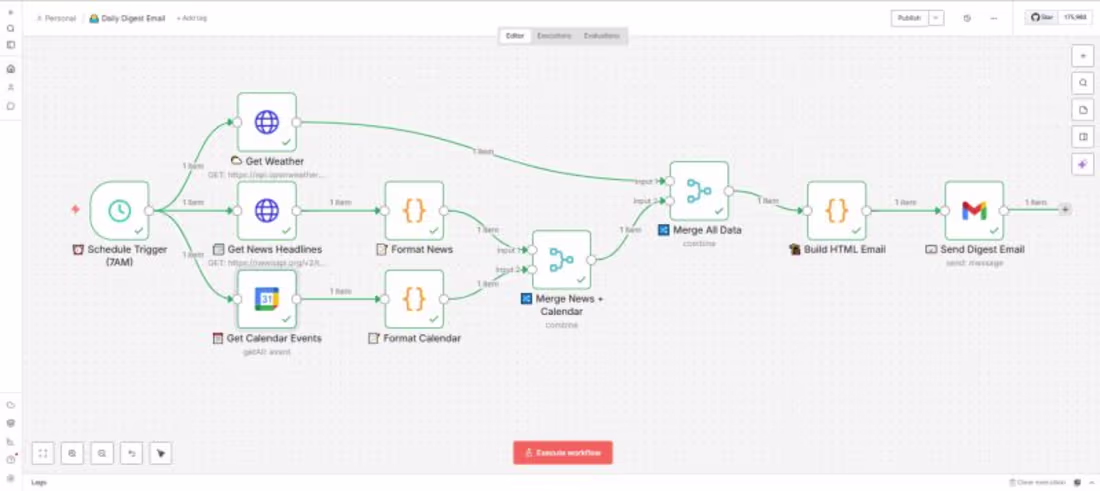
Task: Click Input 2 connector of Merge News + Calendar
Action: pos(532,269)
